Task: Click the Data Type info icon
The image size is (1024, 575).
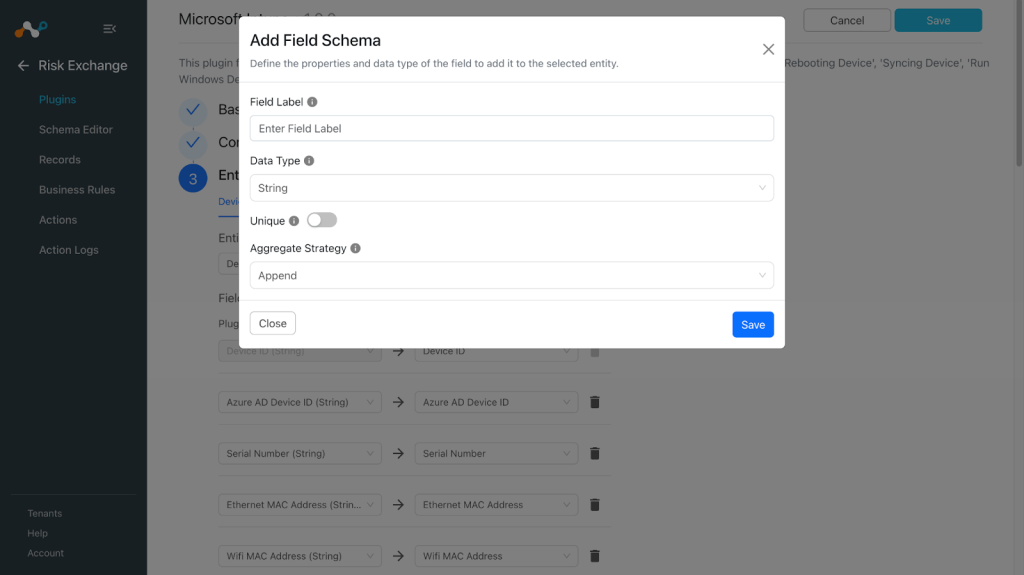Action: coord(309,161)
